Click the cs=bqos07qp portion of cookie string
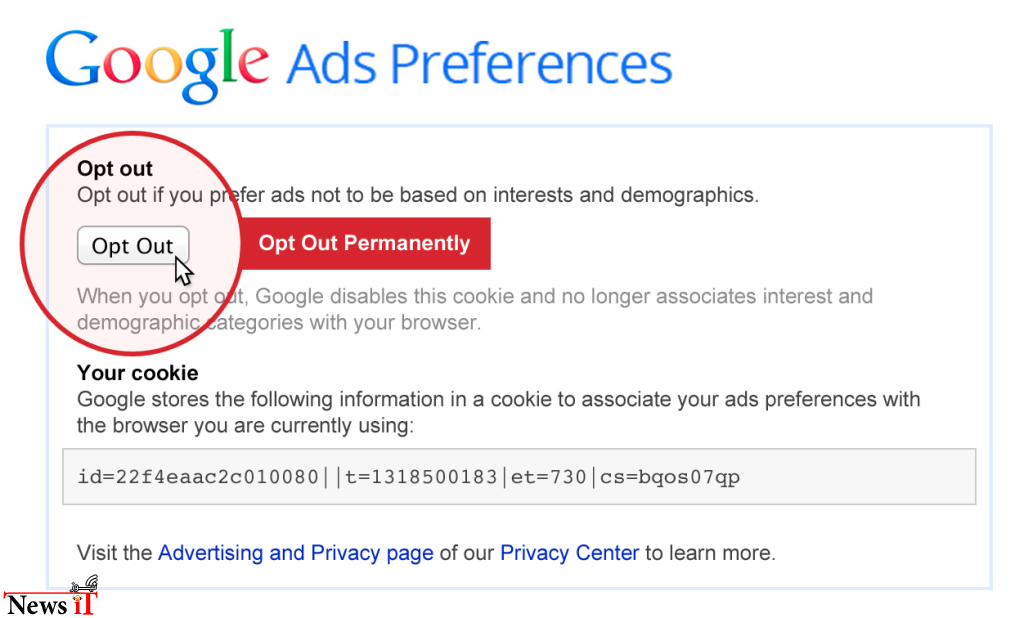This screenshot has width=1024, height=618. click(x=670, y=478)
